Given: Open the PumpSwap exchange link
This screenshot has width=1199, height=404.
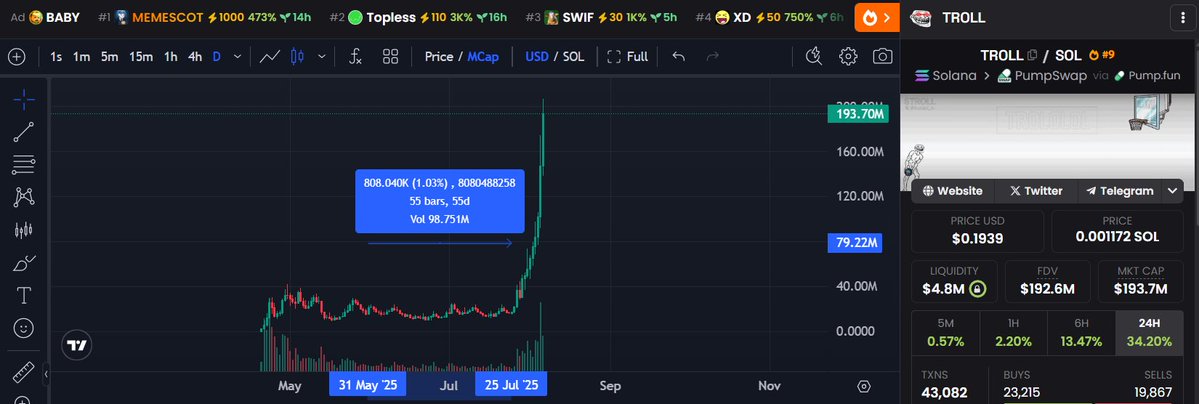Looking at the screenshot, I should (1042, 76).
